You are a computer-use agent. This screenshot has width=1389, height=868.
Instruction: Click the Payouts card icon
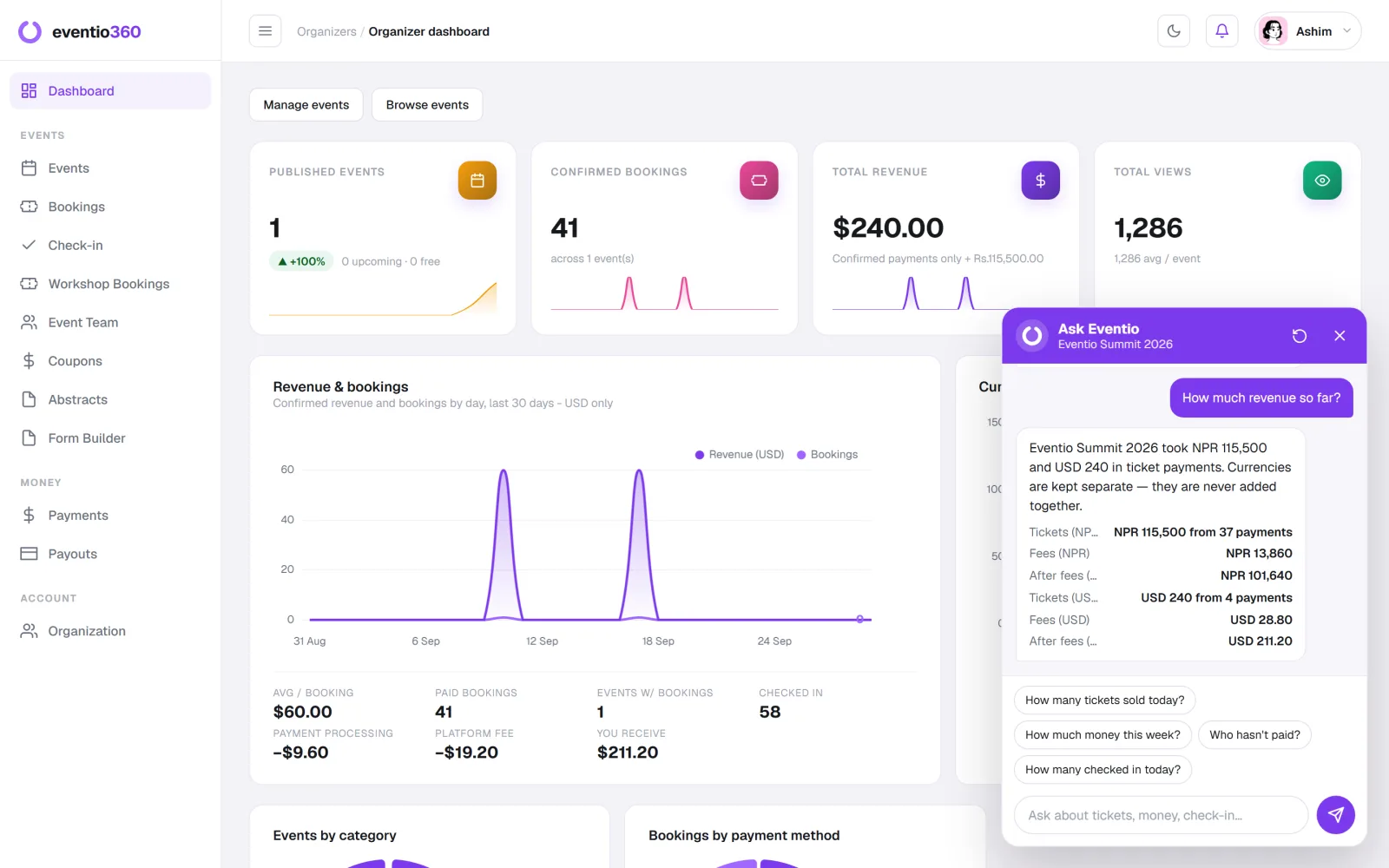point(29,554)
